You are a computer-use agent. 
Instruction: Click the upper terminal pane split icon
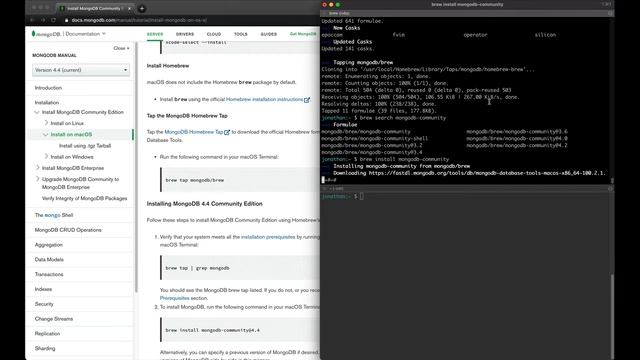(x=610, y=13)
